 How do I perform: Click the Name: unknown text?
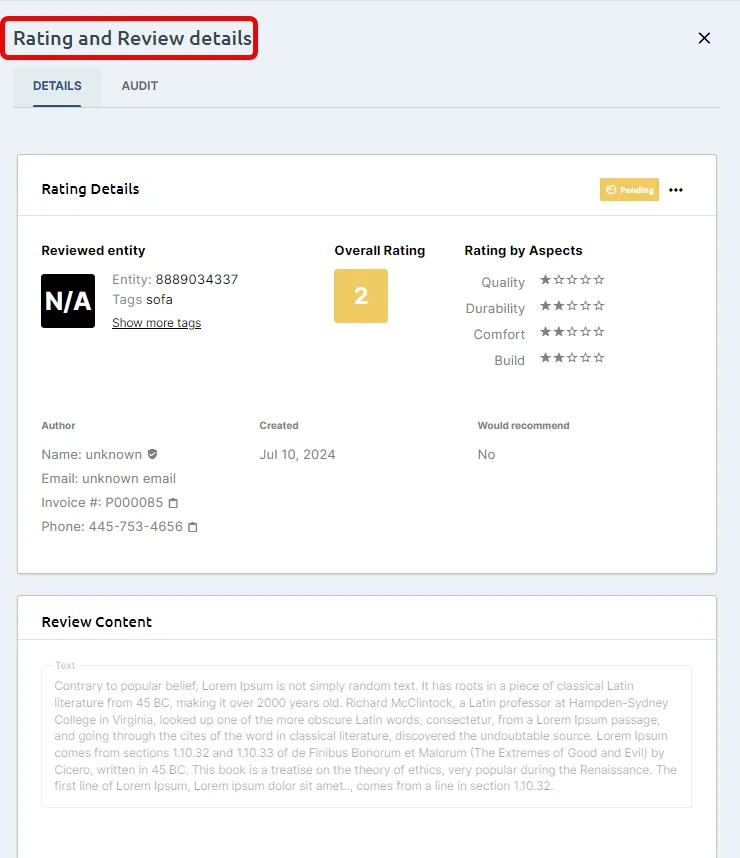pos(91,455)
